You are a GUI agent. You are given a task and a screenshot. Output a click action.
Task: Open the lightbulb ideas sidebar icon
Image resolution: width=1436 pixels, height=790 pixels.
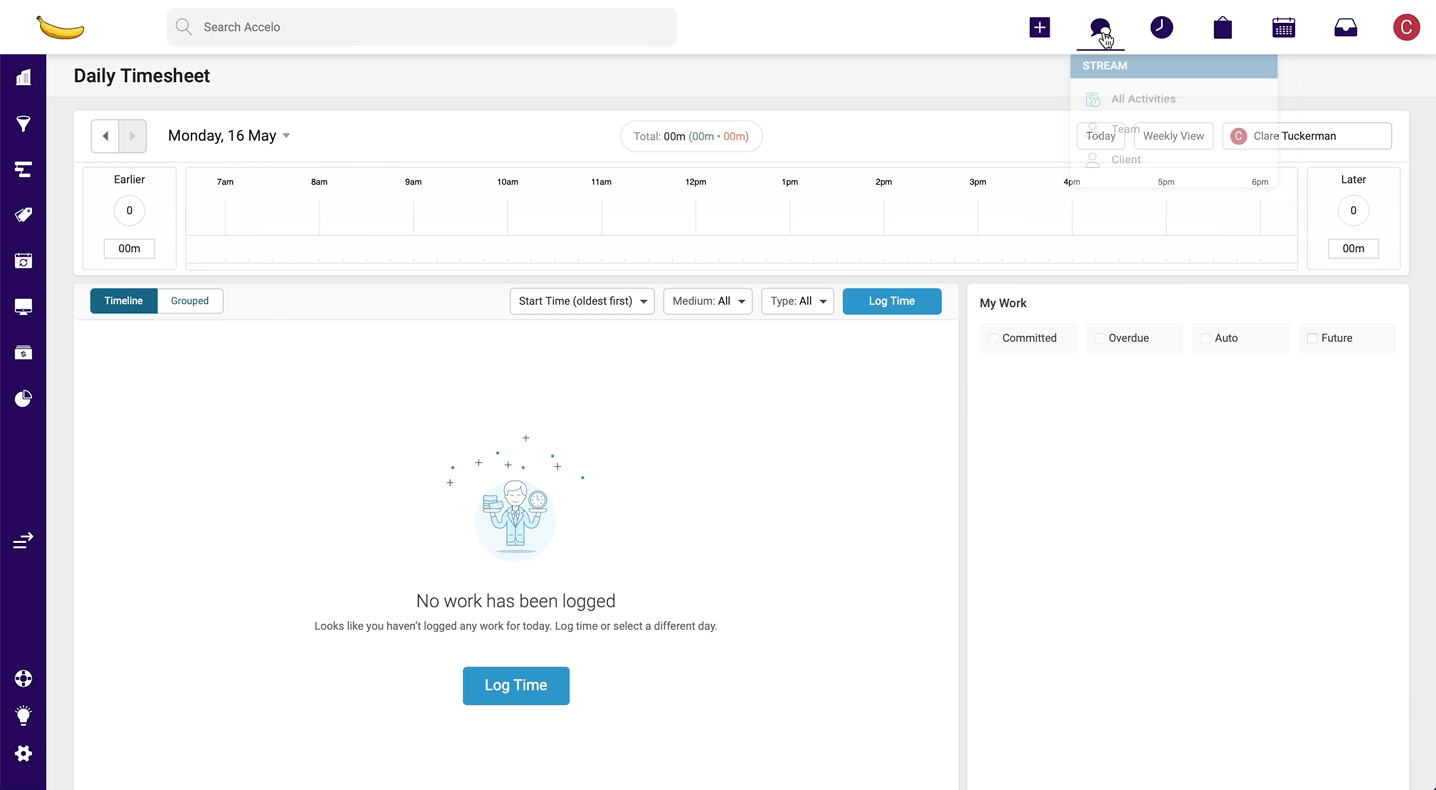click(x=23, y=716)
